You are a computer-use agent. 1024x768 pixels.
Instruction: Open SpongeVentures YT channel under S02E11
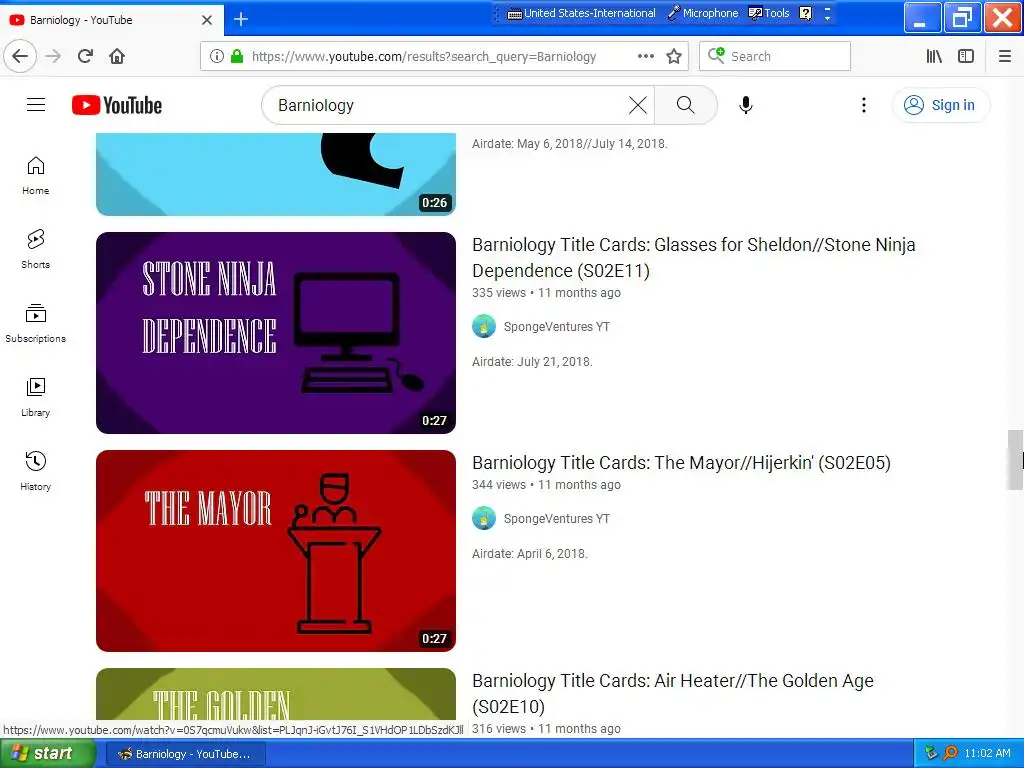[556, 327]
